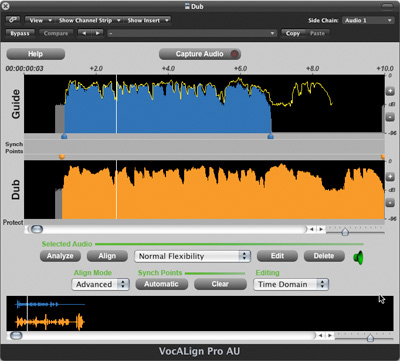Click the Capture Audio button
Image resolution: width=400 pixels, height=361 pixels.
point(199,54)
